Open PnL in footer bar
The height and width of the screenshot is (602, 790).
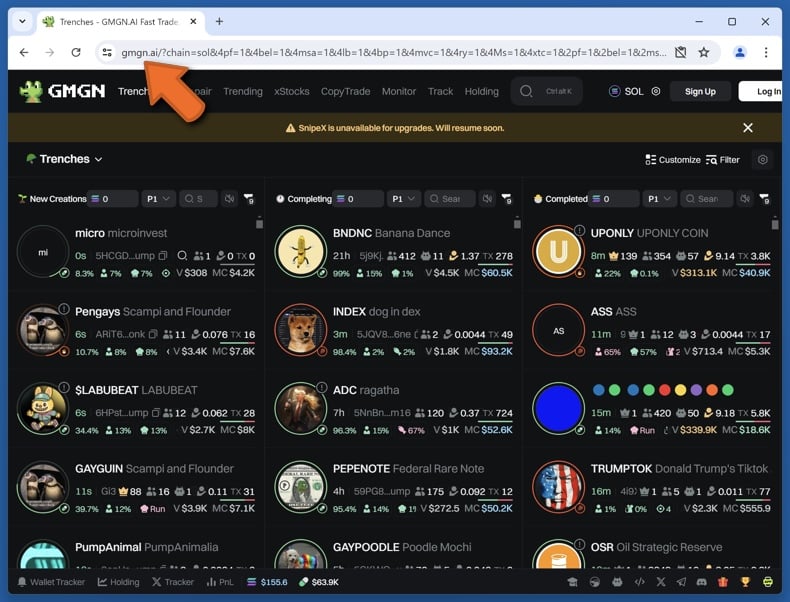coord(220,582)
